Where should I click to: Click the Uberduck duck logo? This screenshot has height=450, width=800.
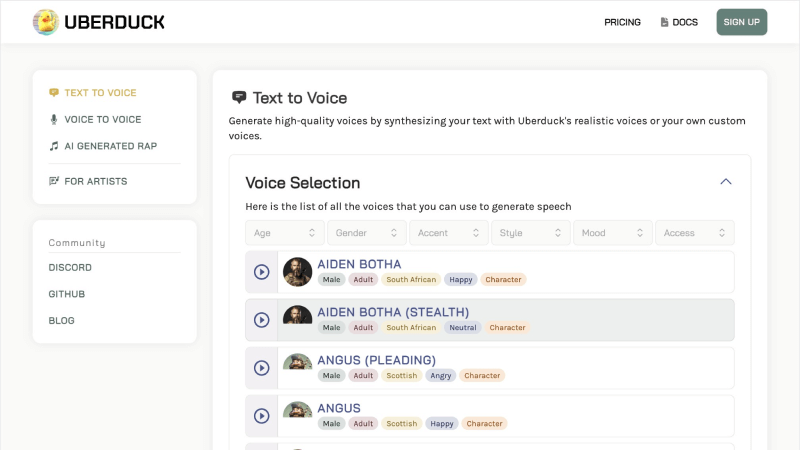pyautogui.click(x=45, y=22)
